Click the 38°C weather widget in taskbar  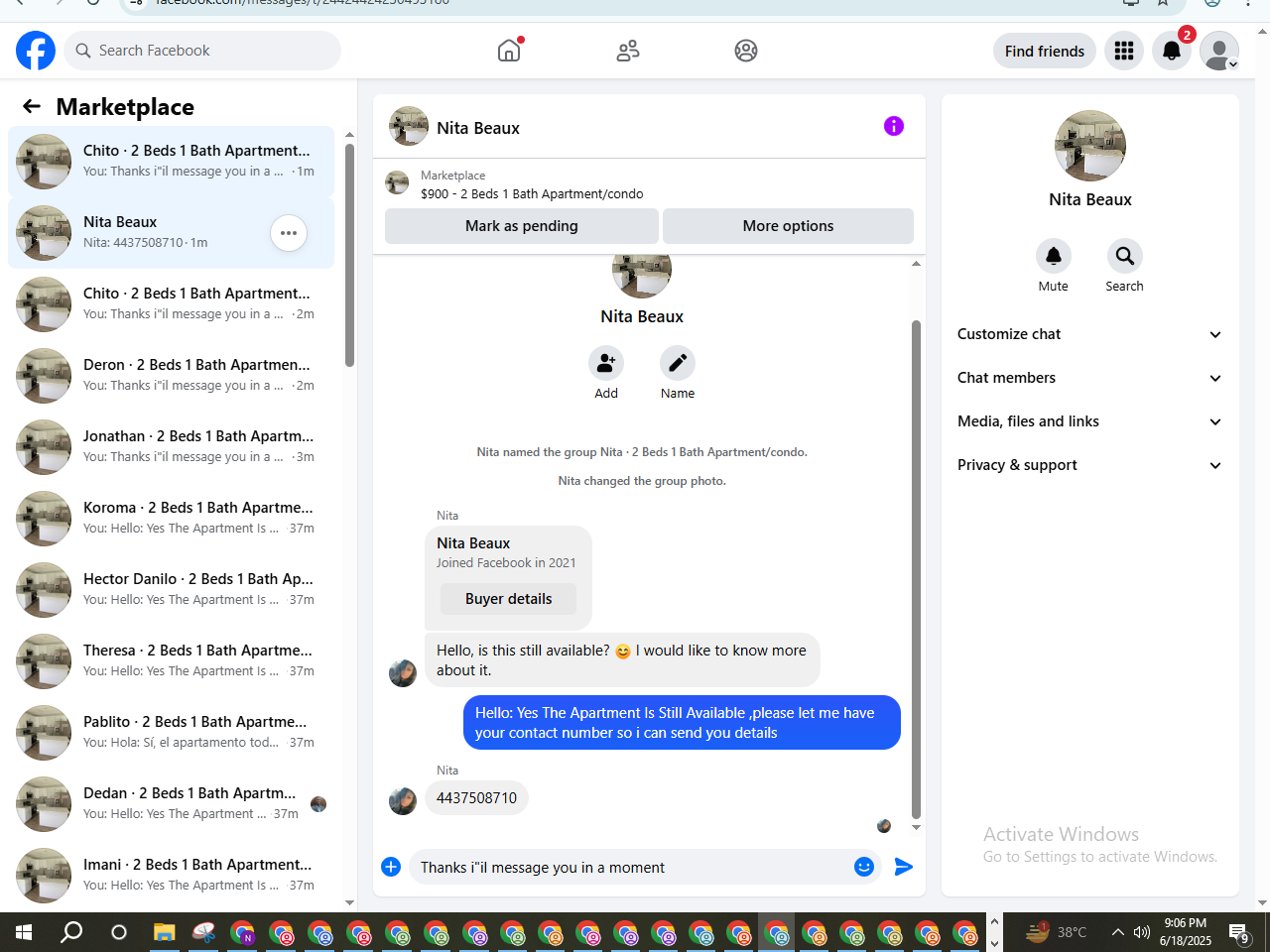(1057, 932)
